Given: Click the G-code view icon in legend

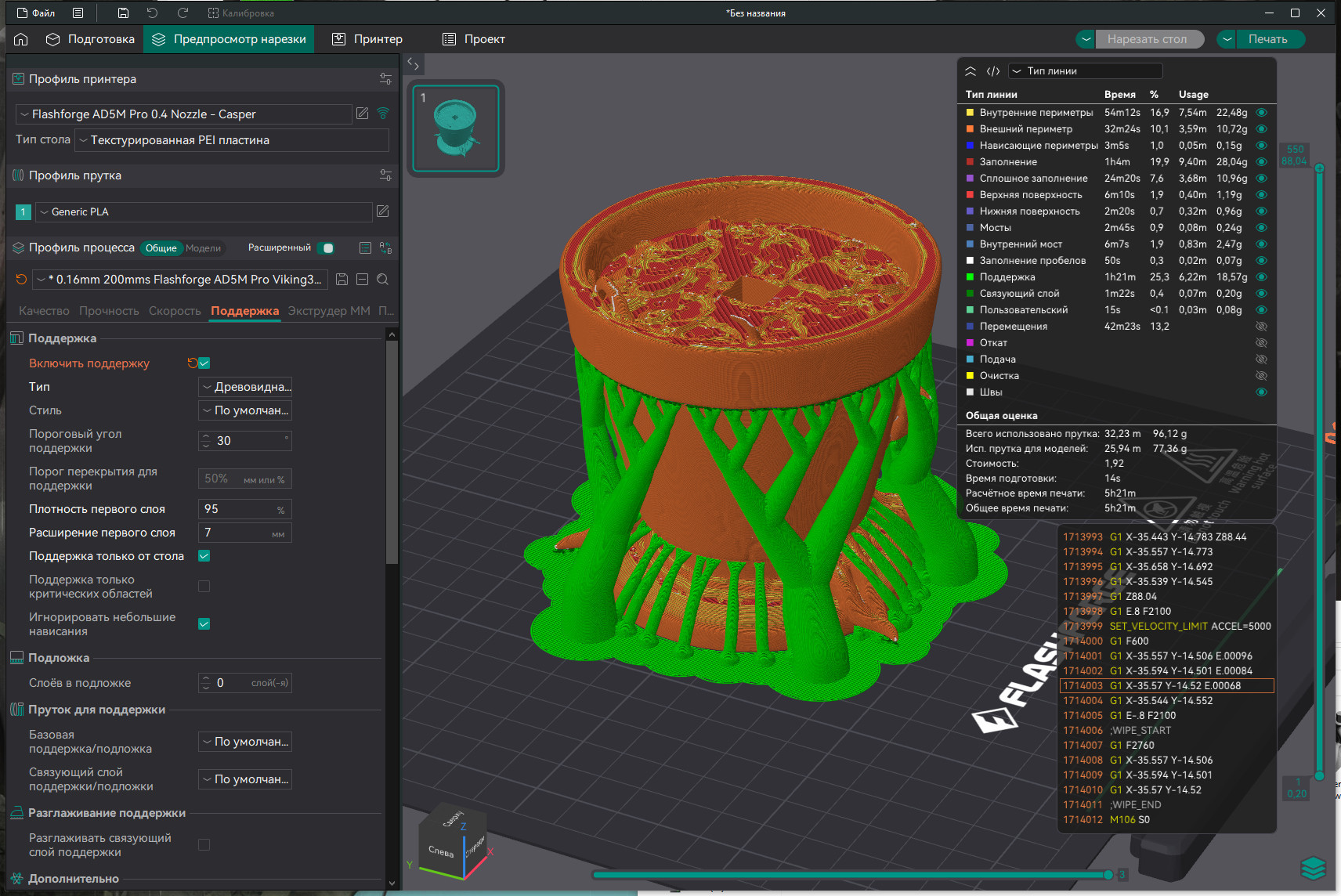Looking at the screenshot, I should pyautogui.click(x=993, y=71).
